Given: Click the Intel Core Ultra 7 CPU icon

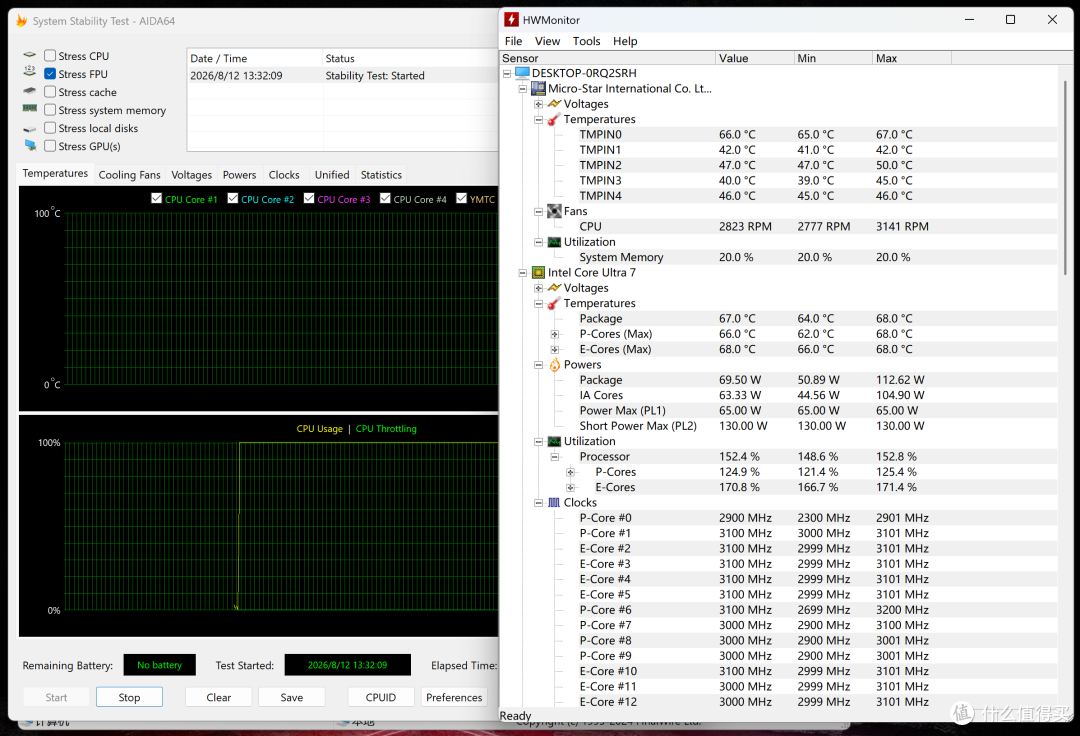Looking at the screenshot, I should click(539, 273).
